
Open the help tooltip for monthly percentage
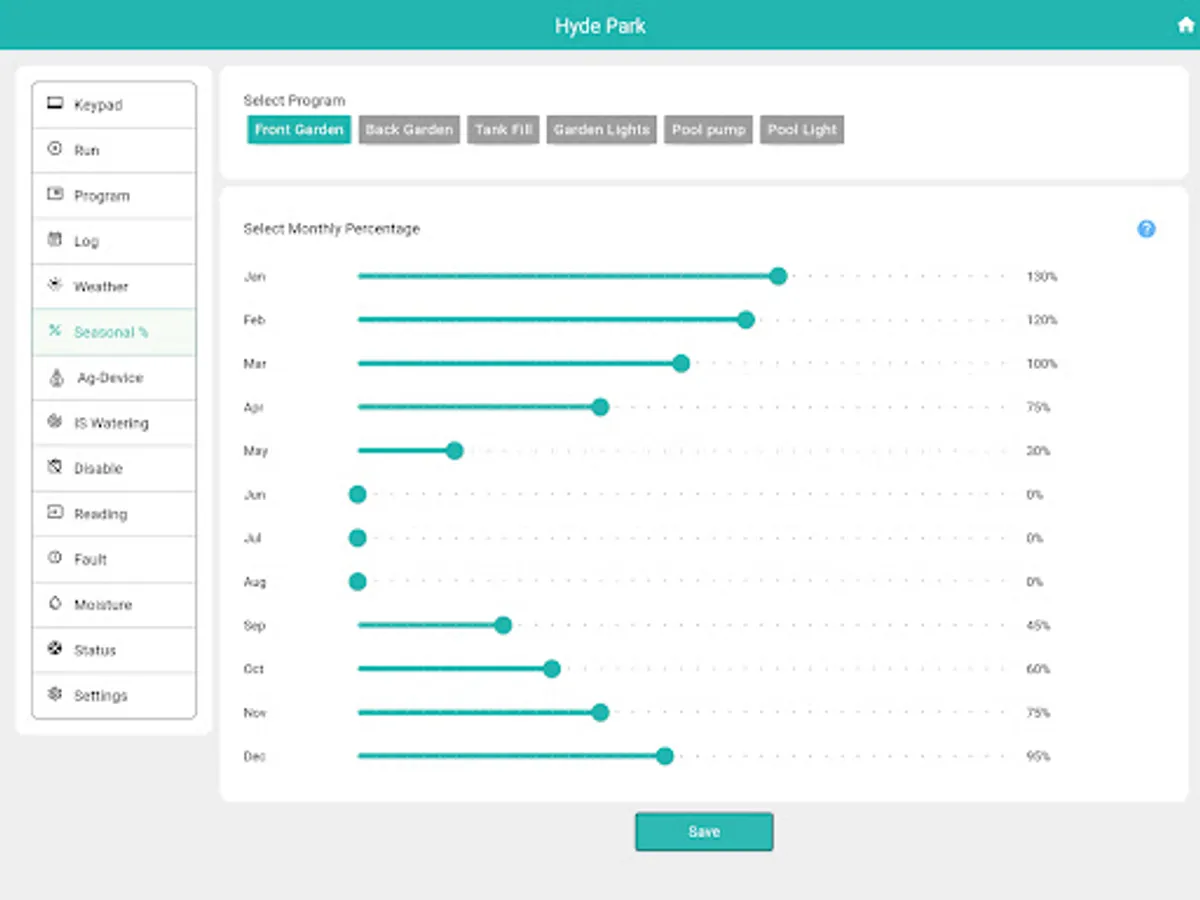tap(1146, 229)
